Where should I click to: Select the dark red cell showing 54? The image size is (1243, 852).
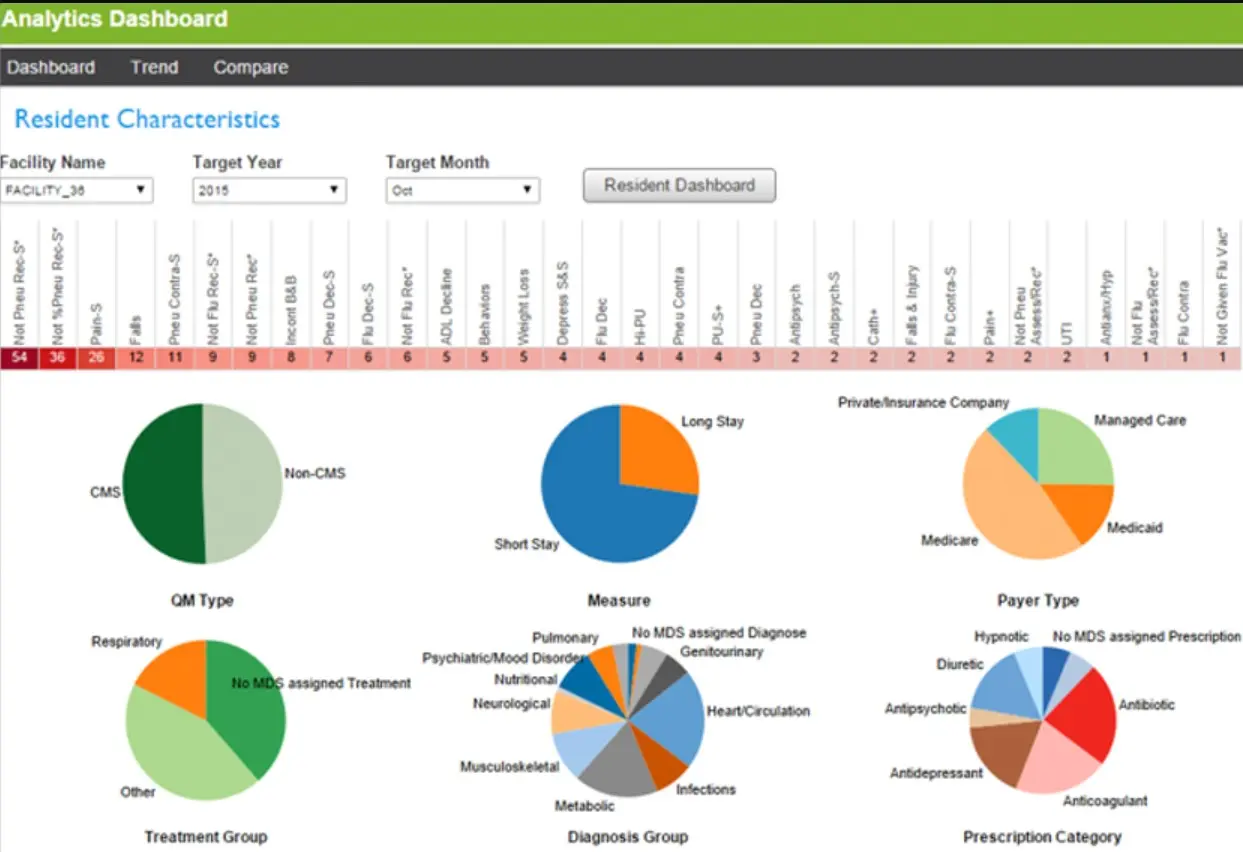pos(17,357)
